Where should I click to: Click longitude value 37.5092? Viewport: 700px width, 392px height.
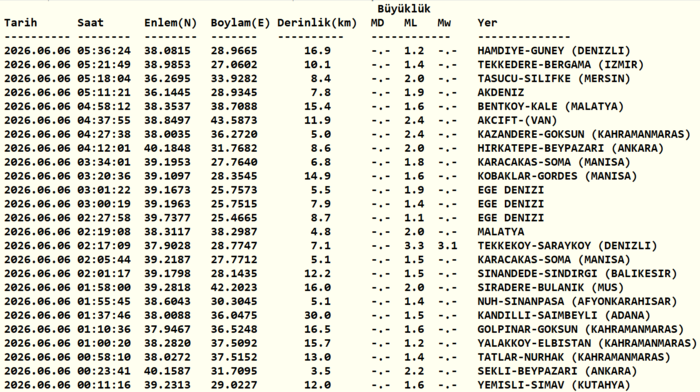pos(234,343)
